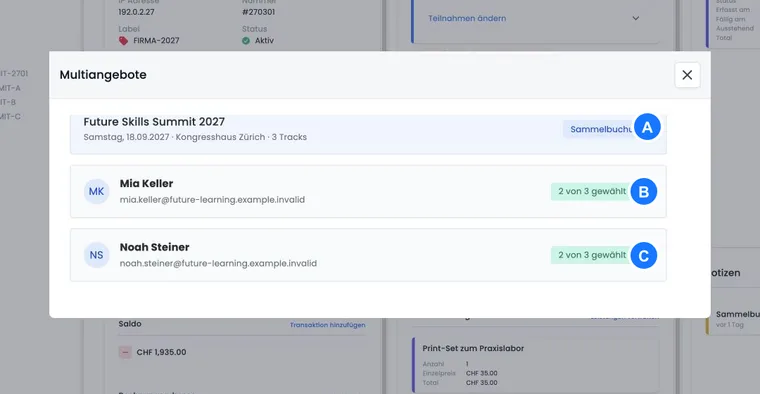Screen dimensions: 760x394
Task: Click the number #270301
Action: (x=258, y=12)
